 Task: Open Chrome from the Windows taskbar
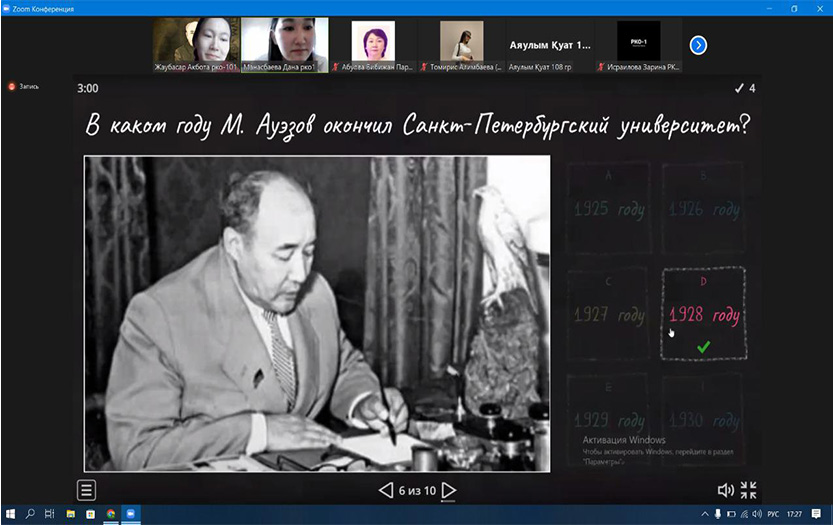coord(111,514)
